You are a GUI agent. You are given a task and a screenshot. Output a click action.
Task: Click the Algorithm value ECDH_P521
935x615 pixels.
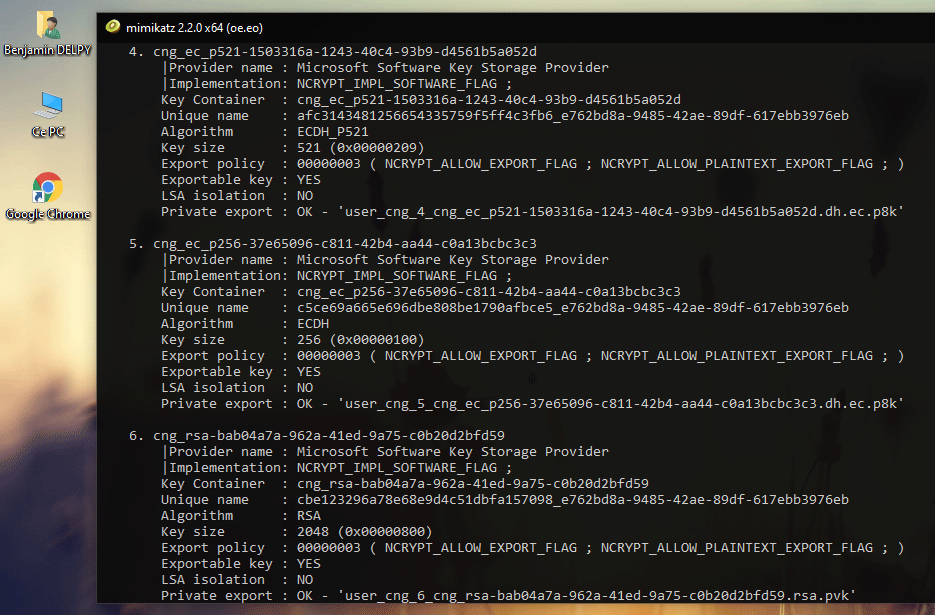[333, 132]
